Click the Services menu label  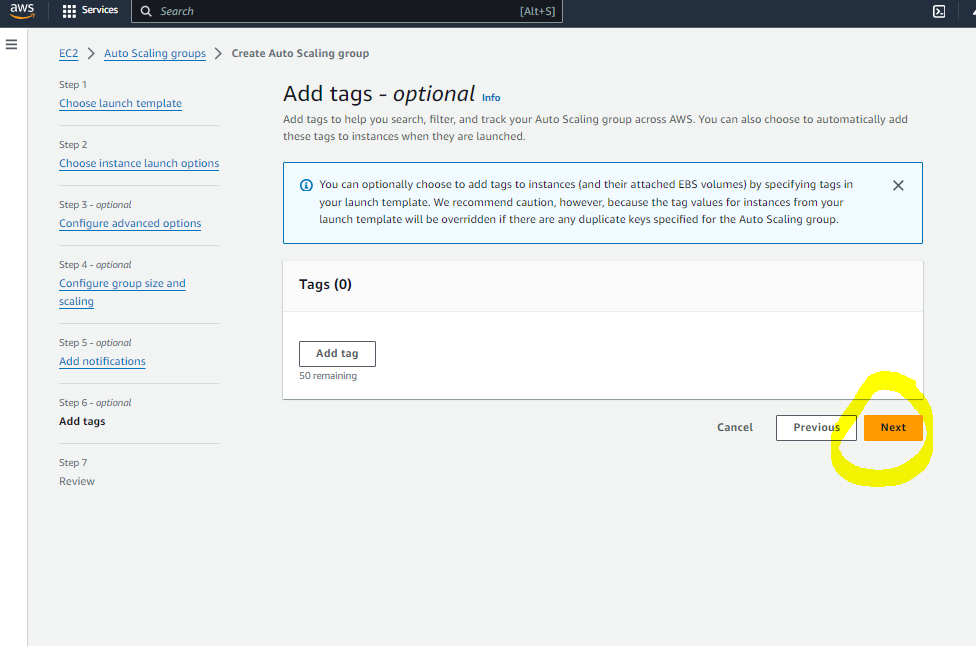[100, 11]
